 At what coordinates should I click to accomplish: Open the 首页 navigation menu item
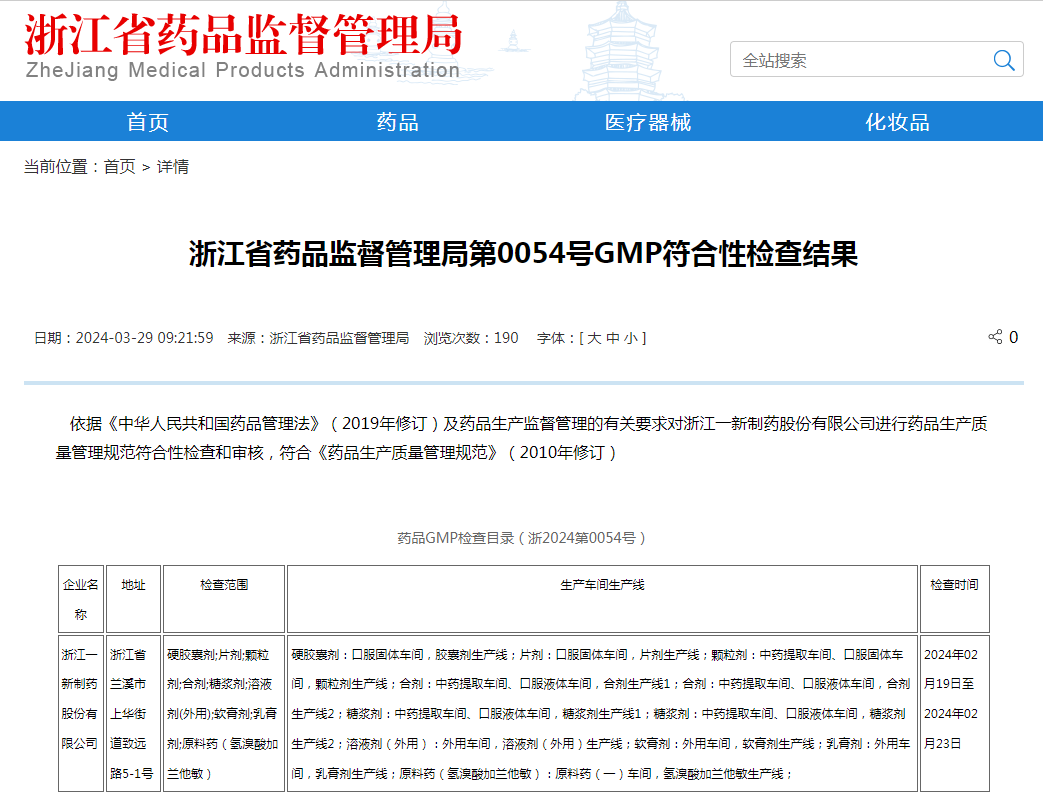tap(148, 122)
